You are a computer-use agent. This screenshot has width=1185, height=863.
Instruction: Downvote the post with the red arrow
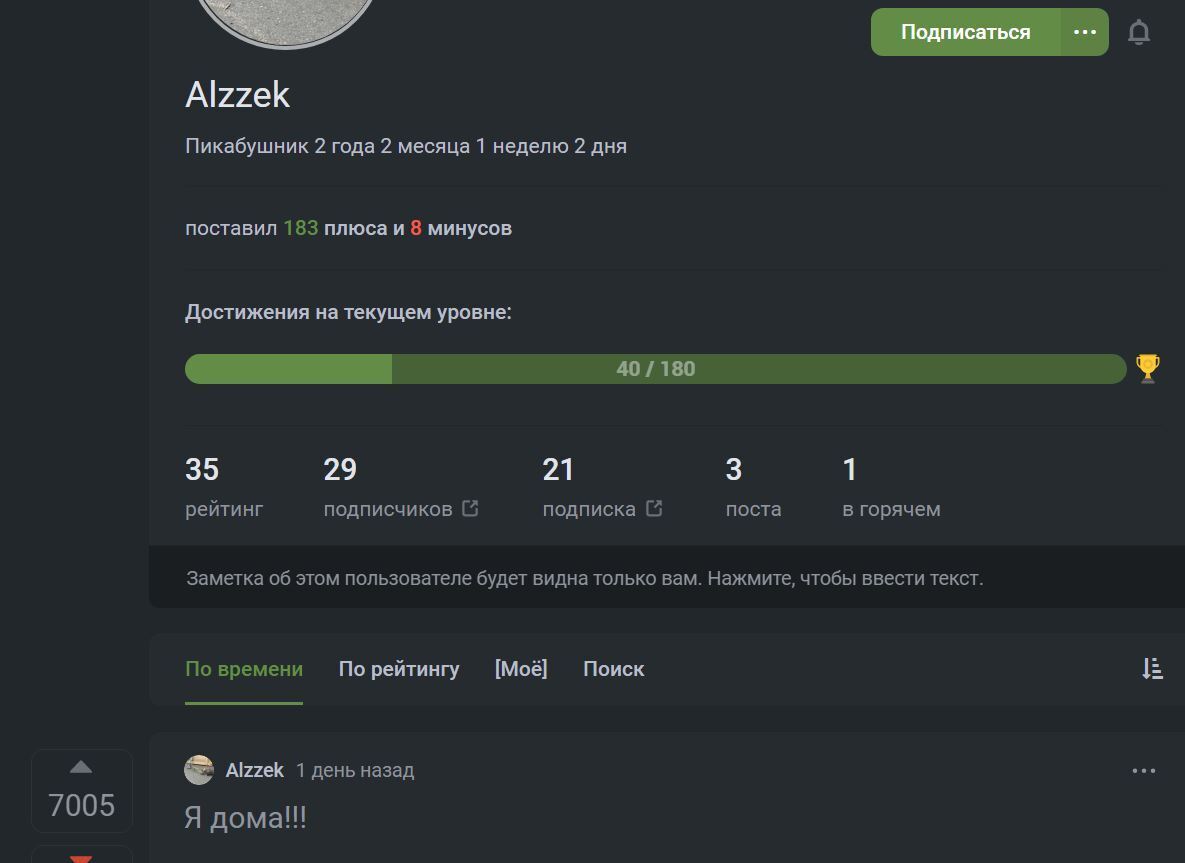click(x=81, y=857)
